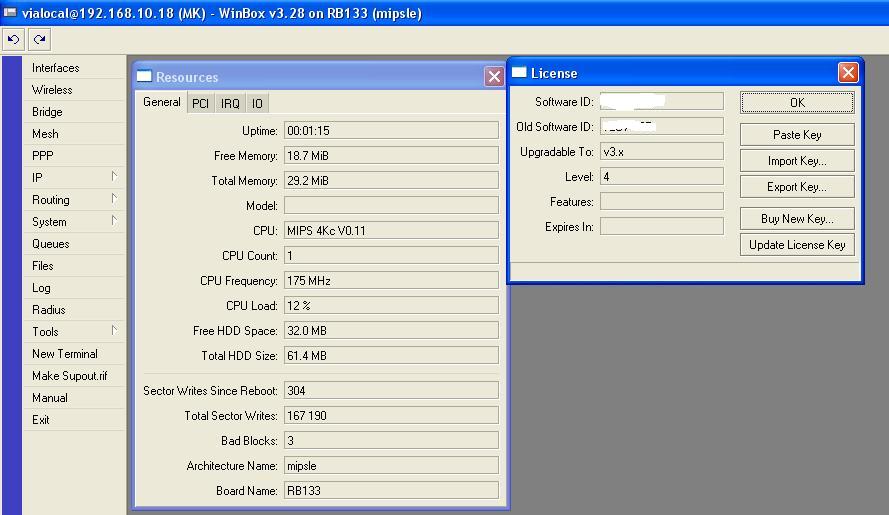Click the empty Model field
889x515 pixels.
click(391, 205)
